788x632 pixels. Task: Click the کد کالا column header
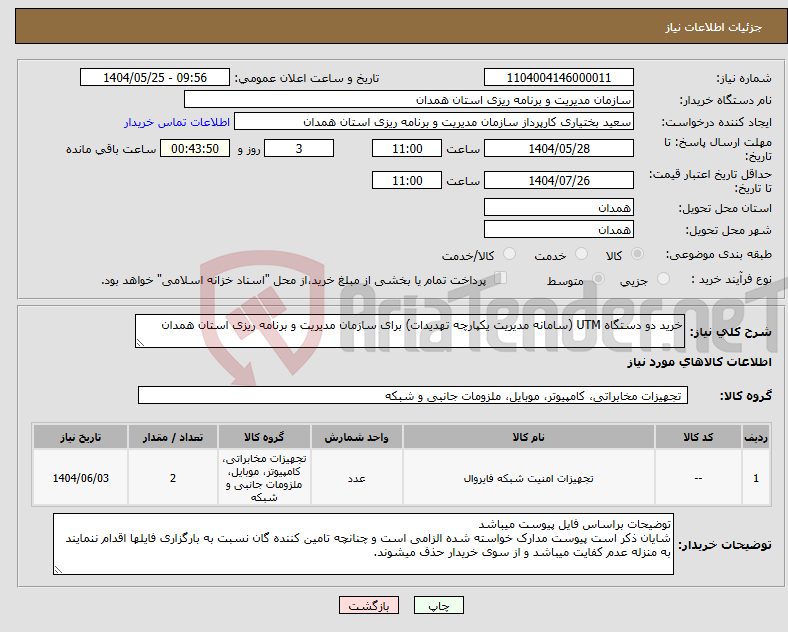coord(698,437)
